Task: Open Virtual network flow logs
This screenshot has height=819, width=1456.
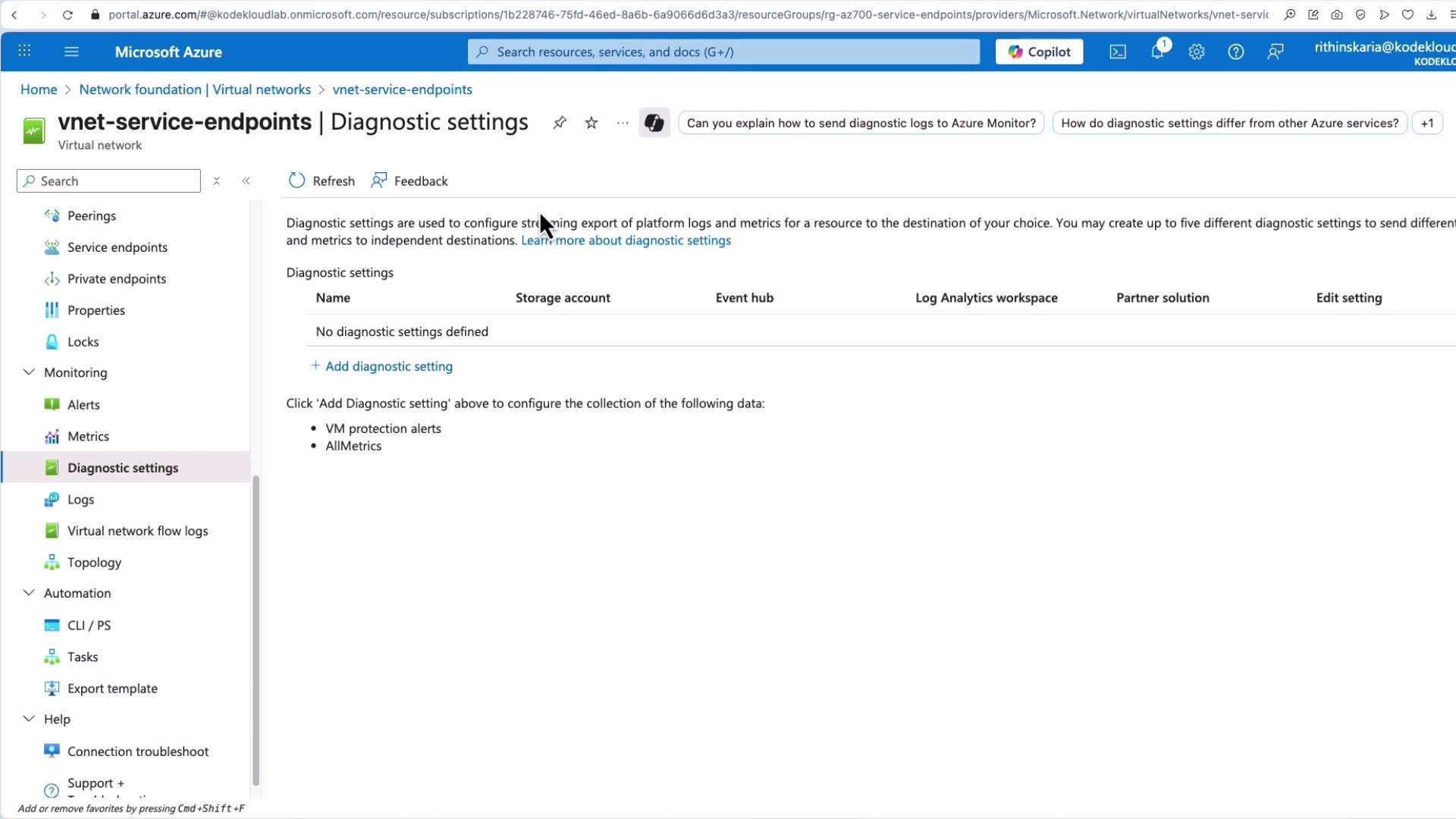Action: [137, 531]
